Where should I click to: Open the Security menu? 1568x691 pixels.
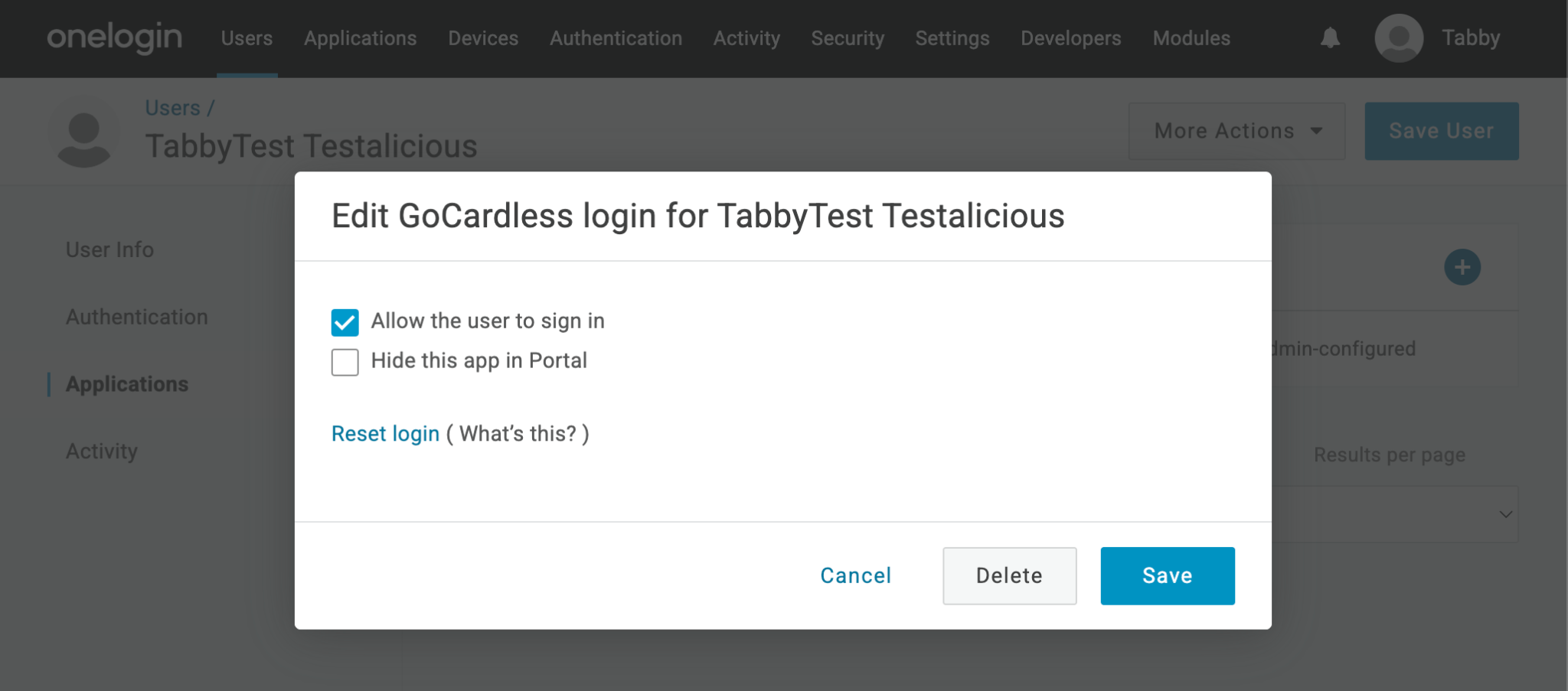tap(848, 38)
